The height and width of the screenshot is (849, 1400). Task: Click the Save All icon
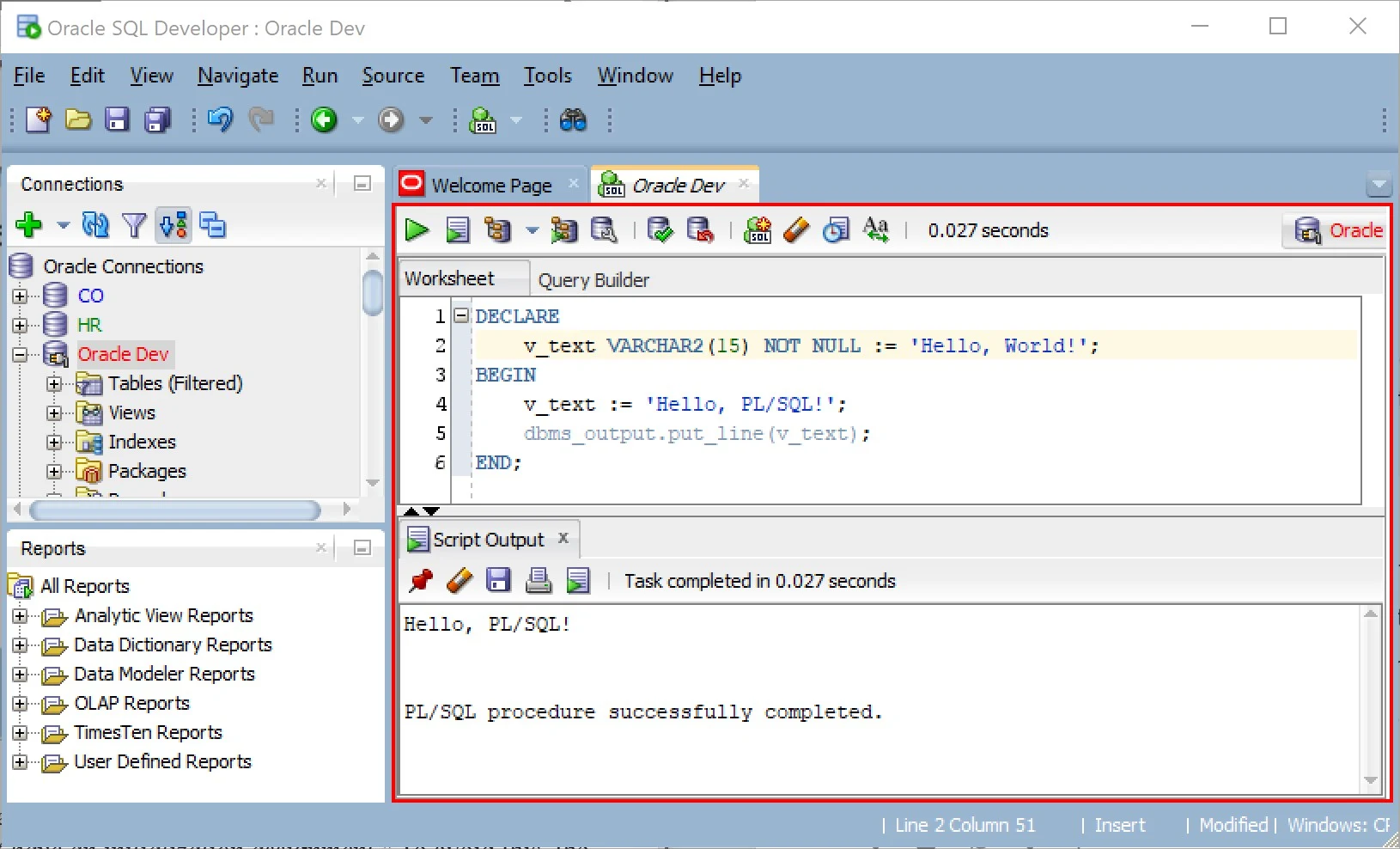[157, 119]
